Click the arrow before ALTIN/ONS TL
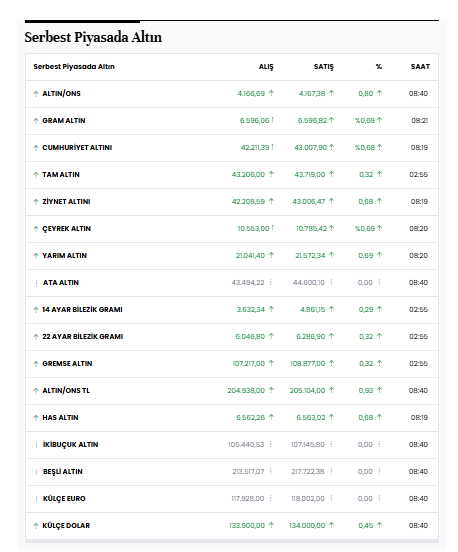The image size is (458, 552). 36,391
